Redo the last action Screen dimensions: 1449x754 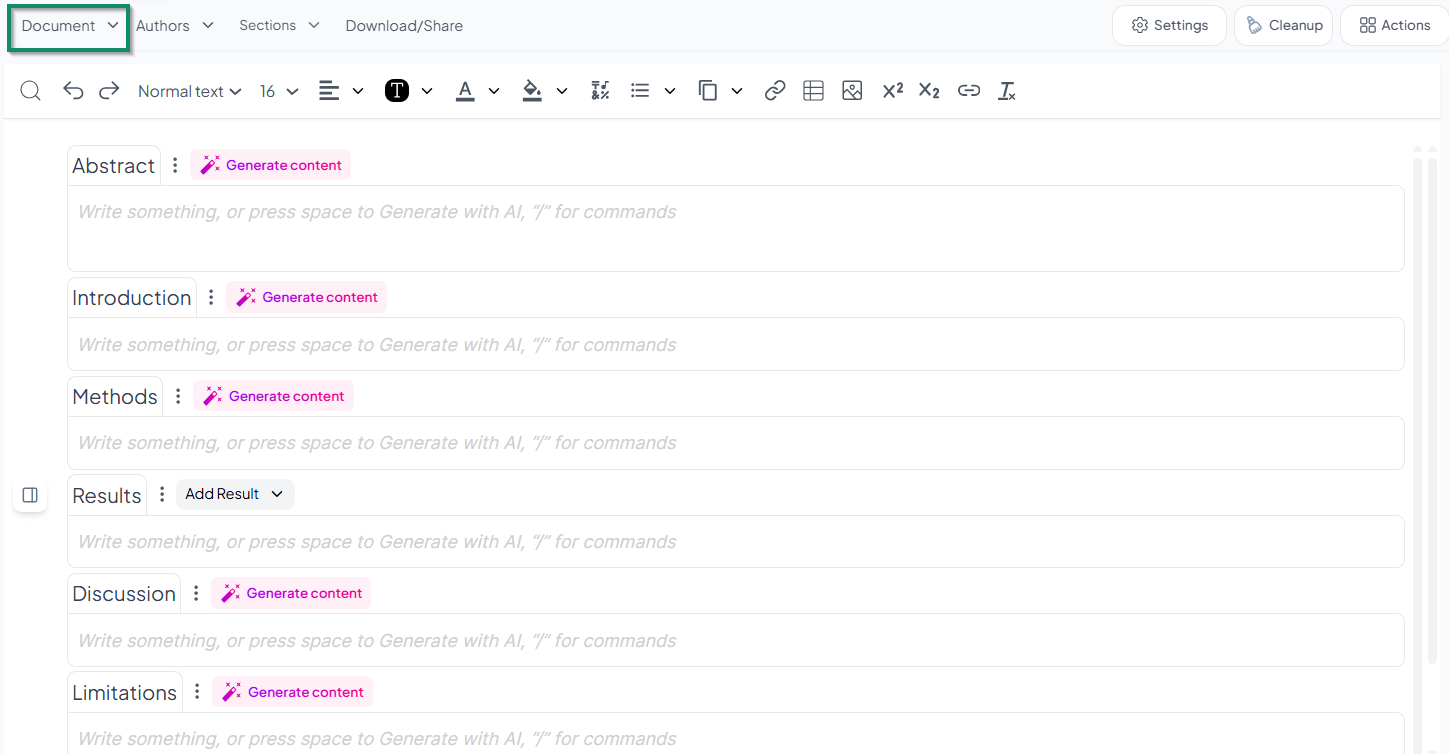coord(109,91)
